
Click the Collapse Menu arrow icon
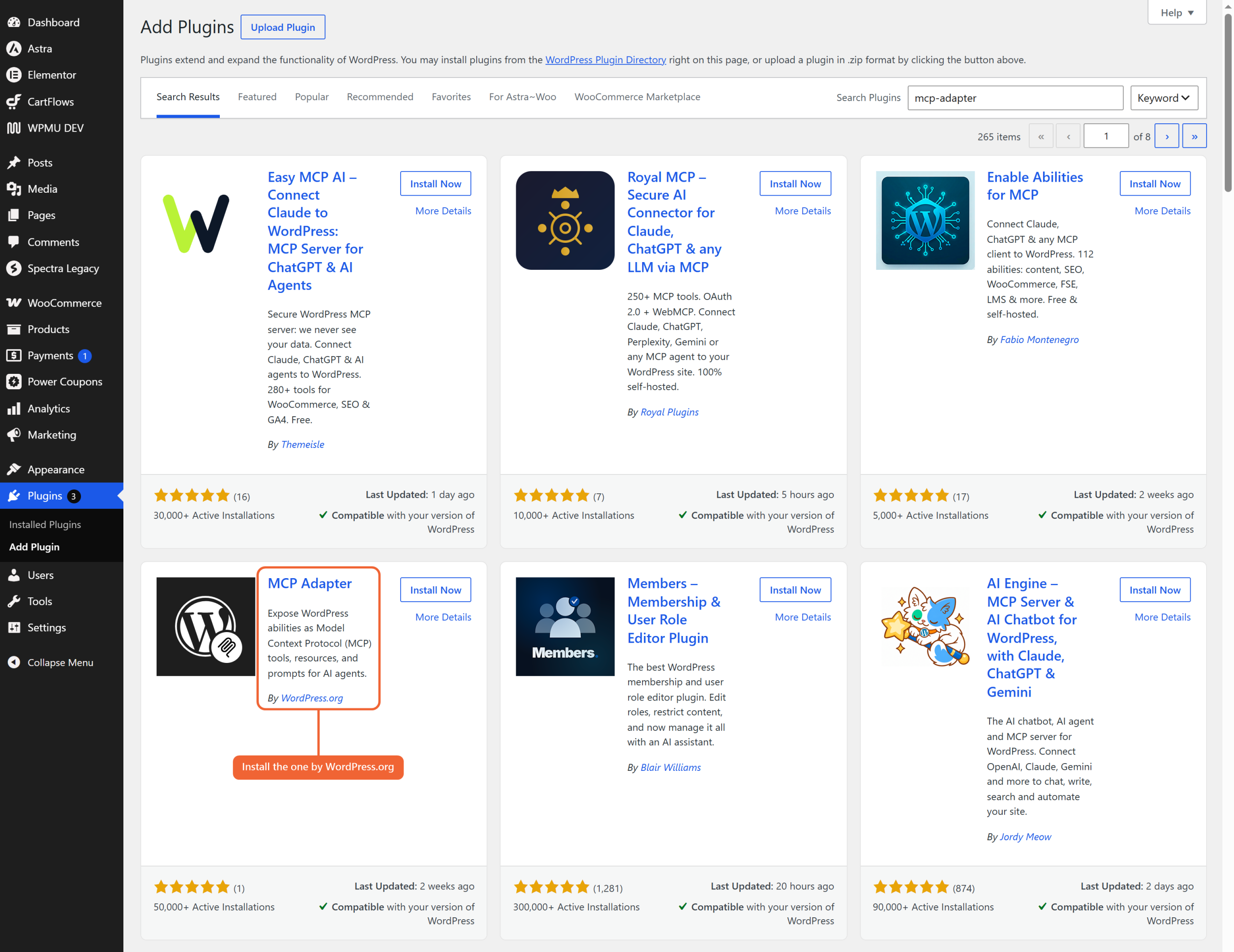(14, 662)
